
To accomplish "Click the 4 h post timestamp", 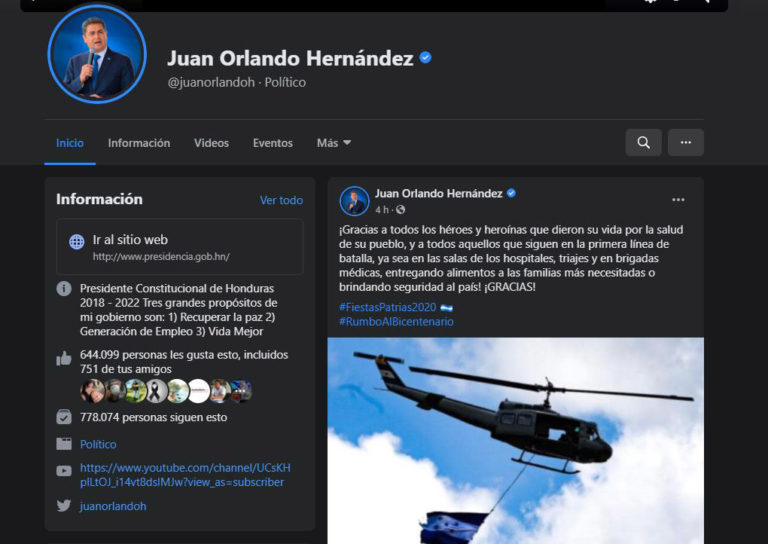I will pyautogui.click(x=382, y=210).
